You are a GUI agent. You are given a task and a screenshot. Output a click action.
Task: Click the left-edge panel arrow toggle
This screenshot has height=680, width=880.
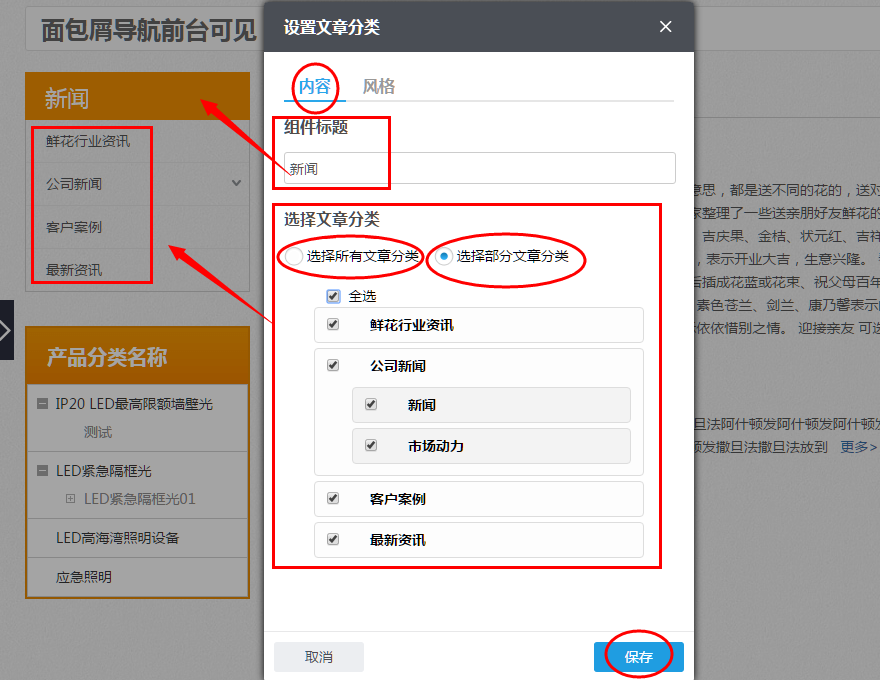pyautogui.click(x=5, y=330)
